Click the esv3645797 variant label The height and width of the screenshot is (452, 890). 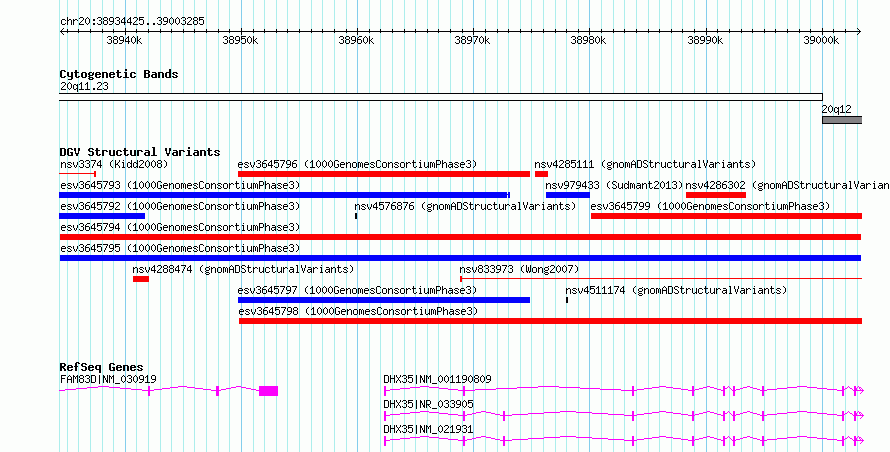coord(358,291)
